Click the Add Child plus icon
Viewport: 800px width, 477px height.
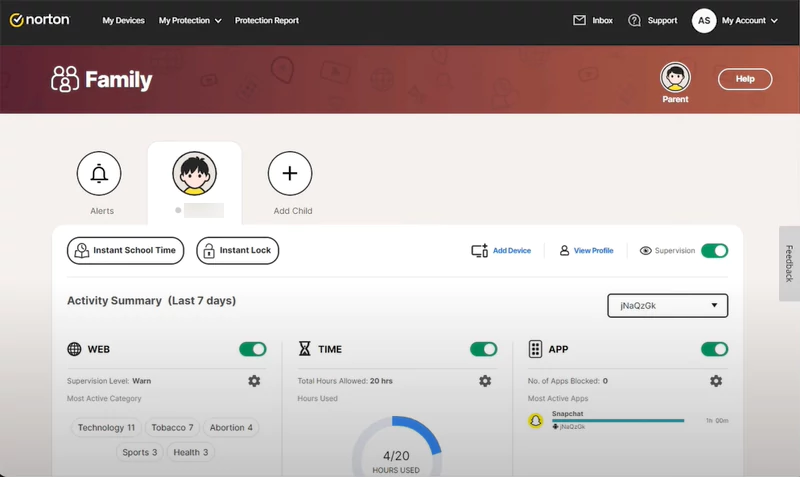tap(290, 174)
